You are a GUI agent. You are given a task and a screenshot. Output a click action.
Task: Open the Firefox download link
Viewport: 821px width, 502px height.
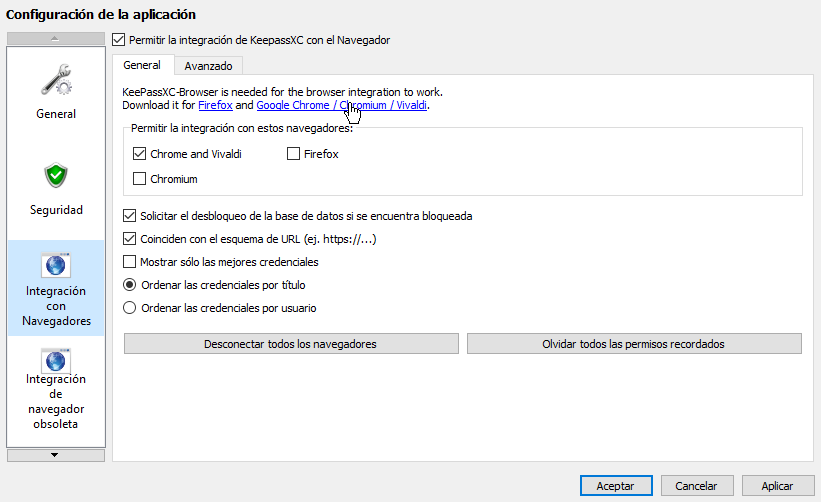(215, 105)
